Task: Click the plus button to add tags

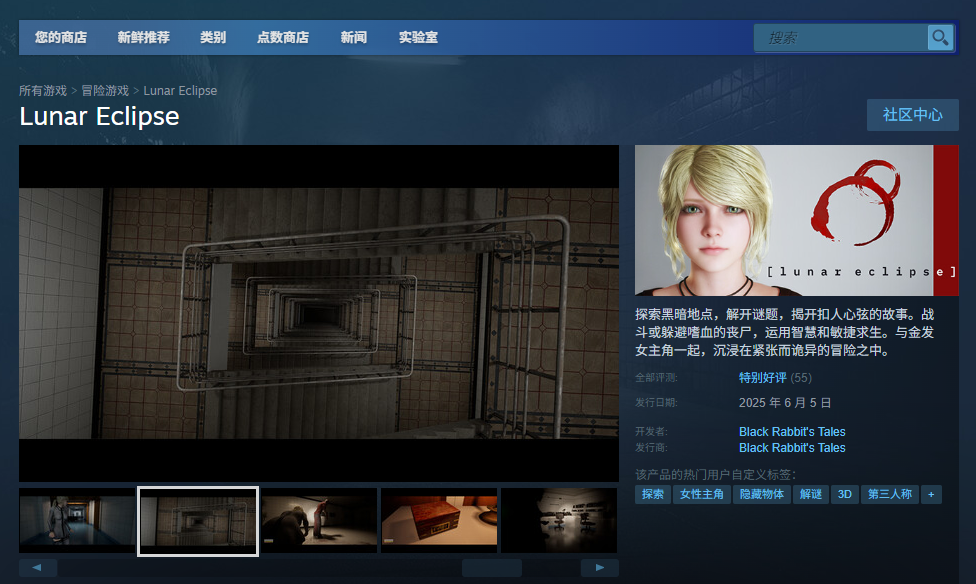Action: (x=931, y=494)
